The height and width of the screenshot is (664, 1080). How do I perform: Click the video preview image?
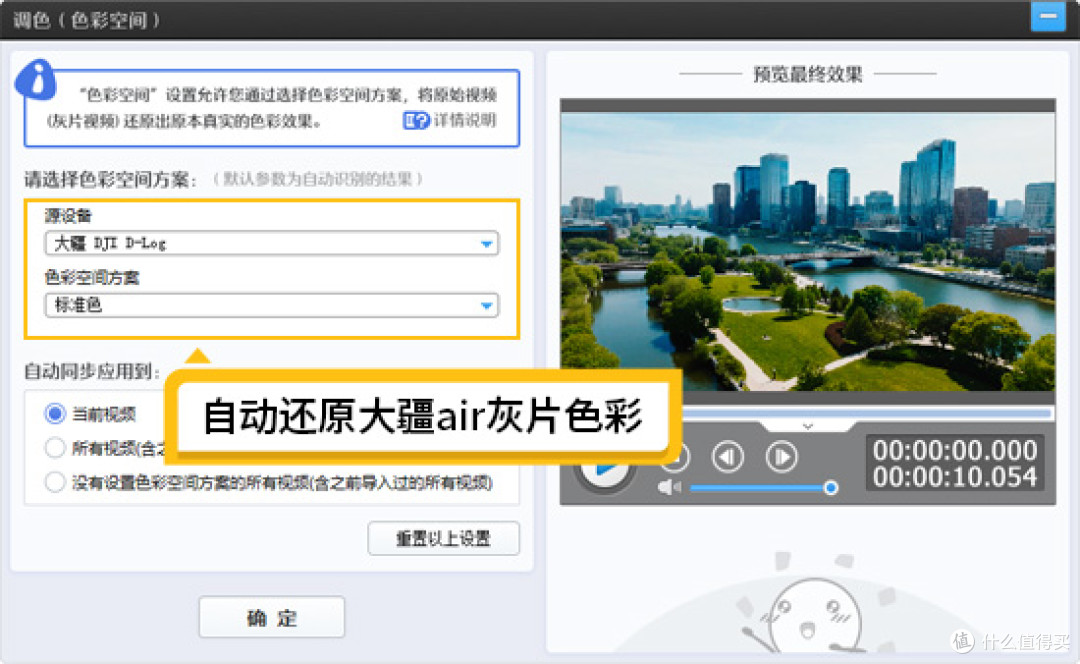tap(808, 252)
